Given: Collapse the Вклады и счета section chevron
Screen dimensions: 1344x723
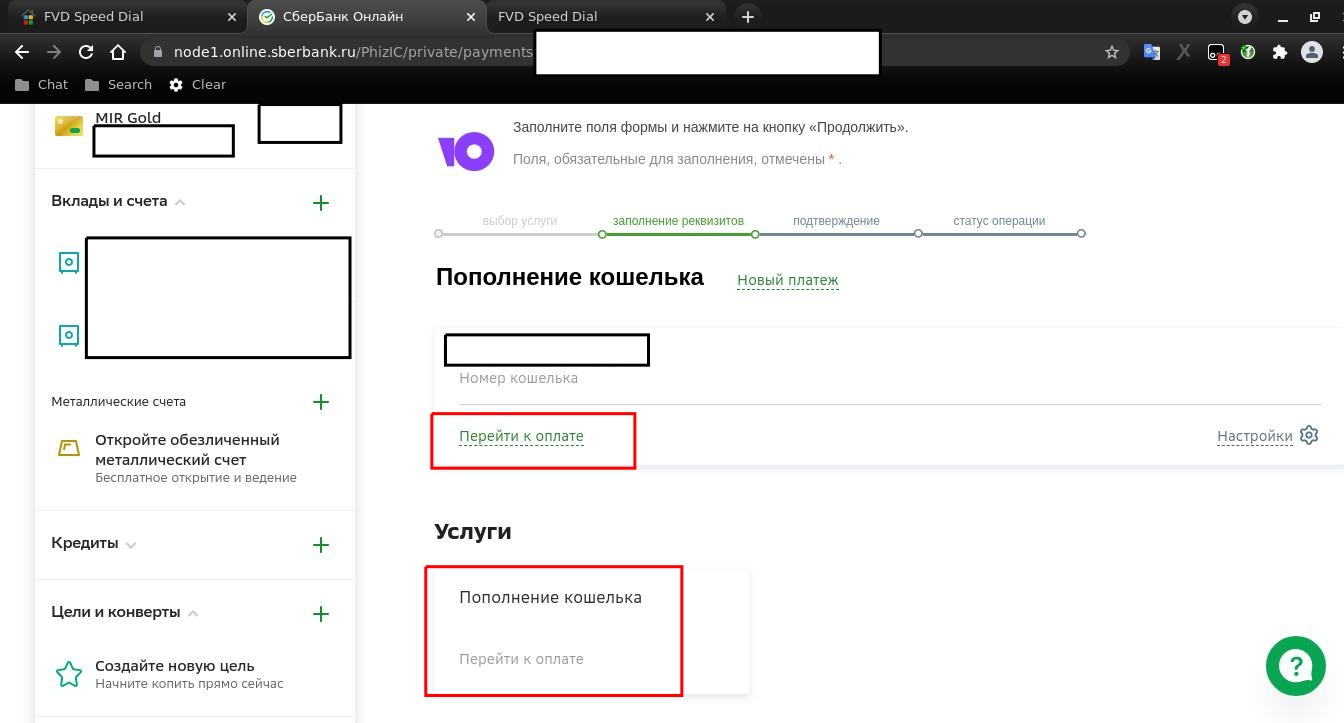Looking at the screenshot, I should point(180,202).
